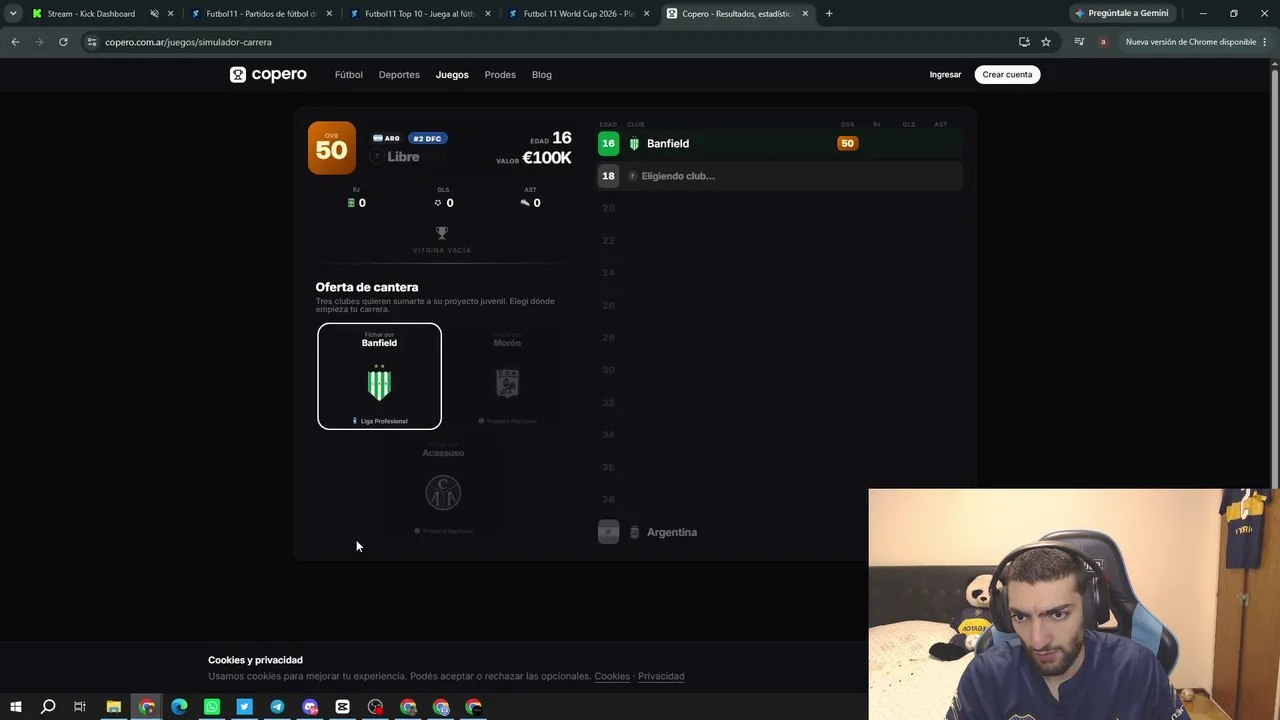Switch to Futbol11 Partidos de fútbol tab
Viewport: 1280px width, 720px height.
pos(262,14)
